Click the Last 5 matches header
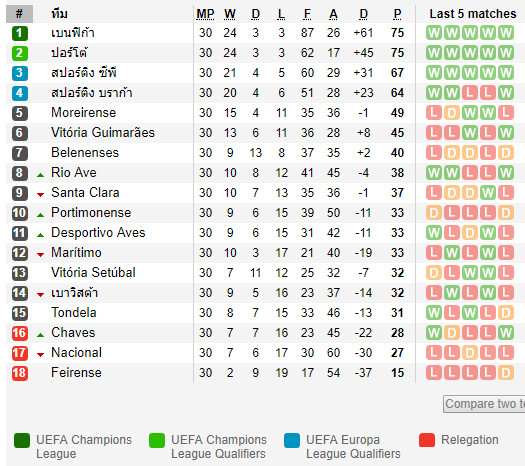525x466 pixels. [473, 14]
